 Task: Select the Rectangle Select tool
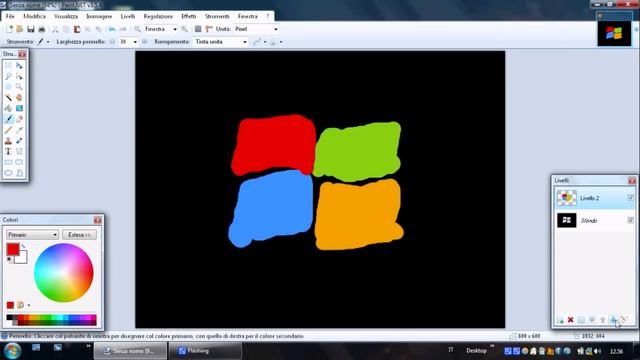[8, 65]
